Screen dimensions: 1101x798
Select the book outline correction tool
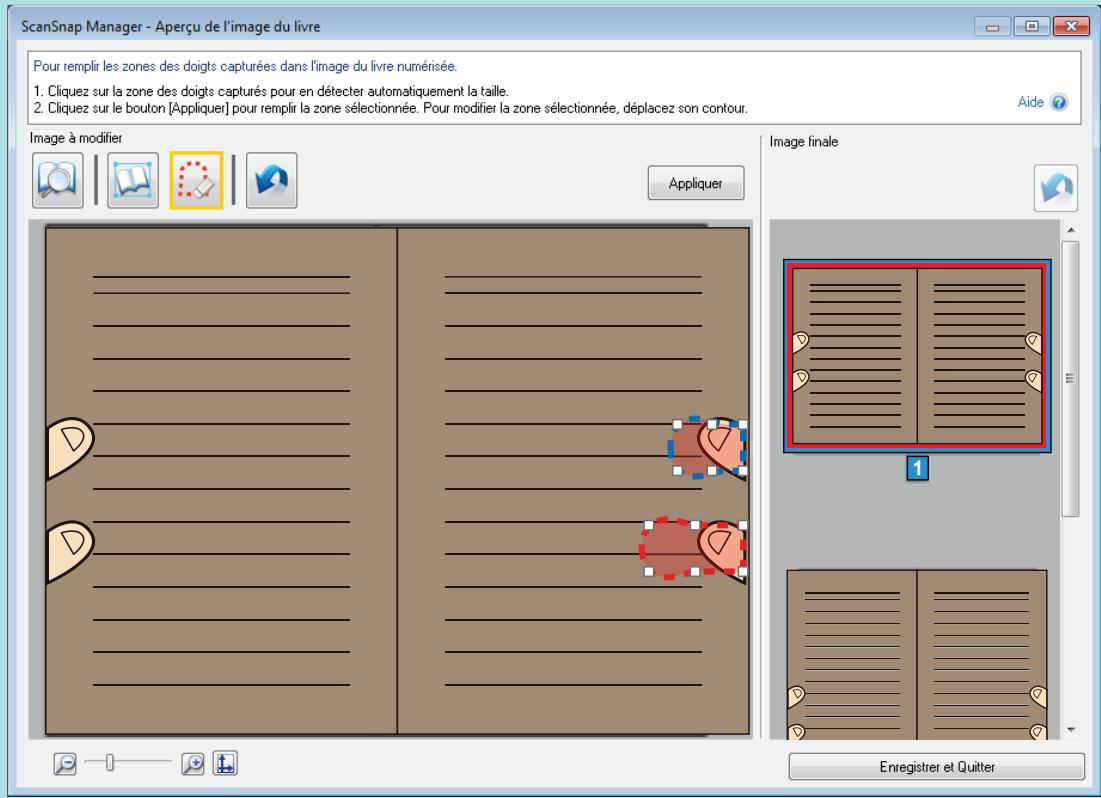pyautogui.click(x=133, y=181)
